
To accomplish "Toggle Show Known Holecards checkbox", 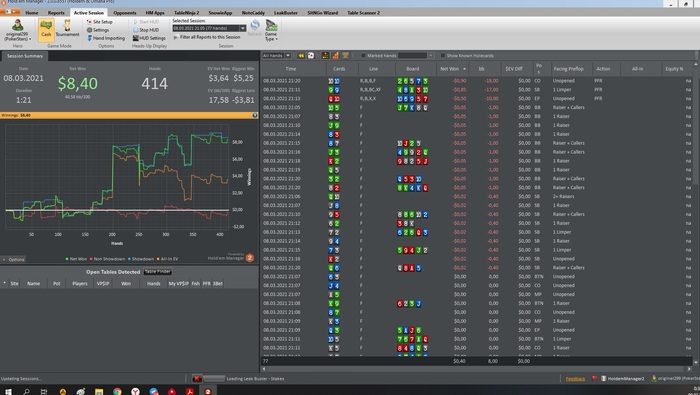I will pos(442,56).
